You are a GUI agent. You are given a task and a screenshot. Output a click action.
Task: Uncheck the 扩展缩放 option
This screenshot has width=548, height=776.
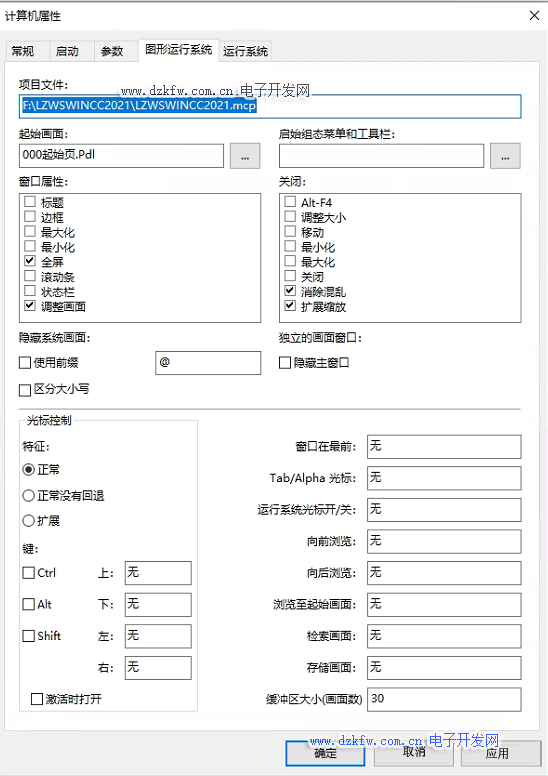tap(290, 305)
